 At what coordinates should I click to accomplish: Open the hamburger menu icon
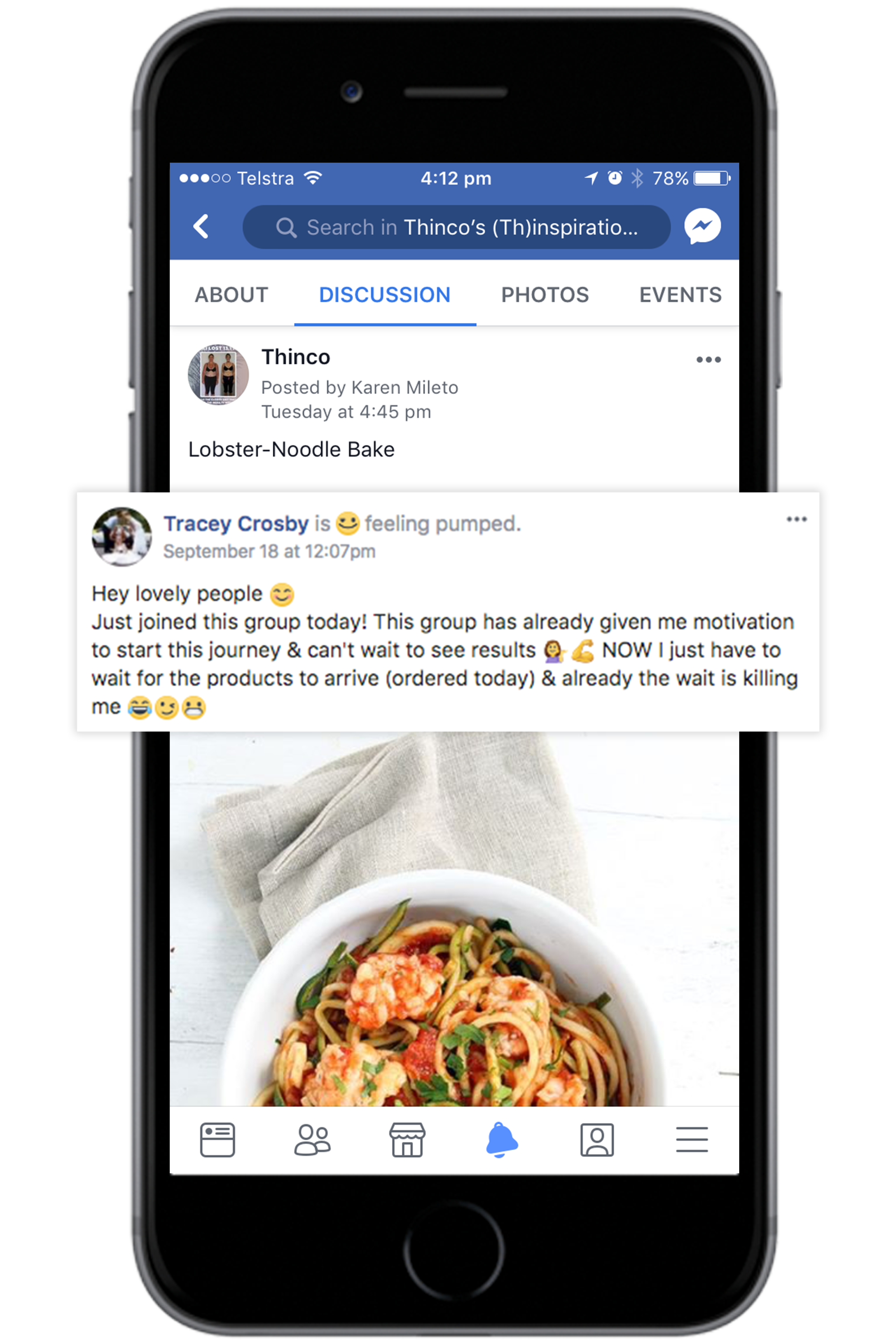tap(691, 1139)
